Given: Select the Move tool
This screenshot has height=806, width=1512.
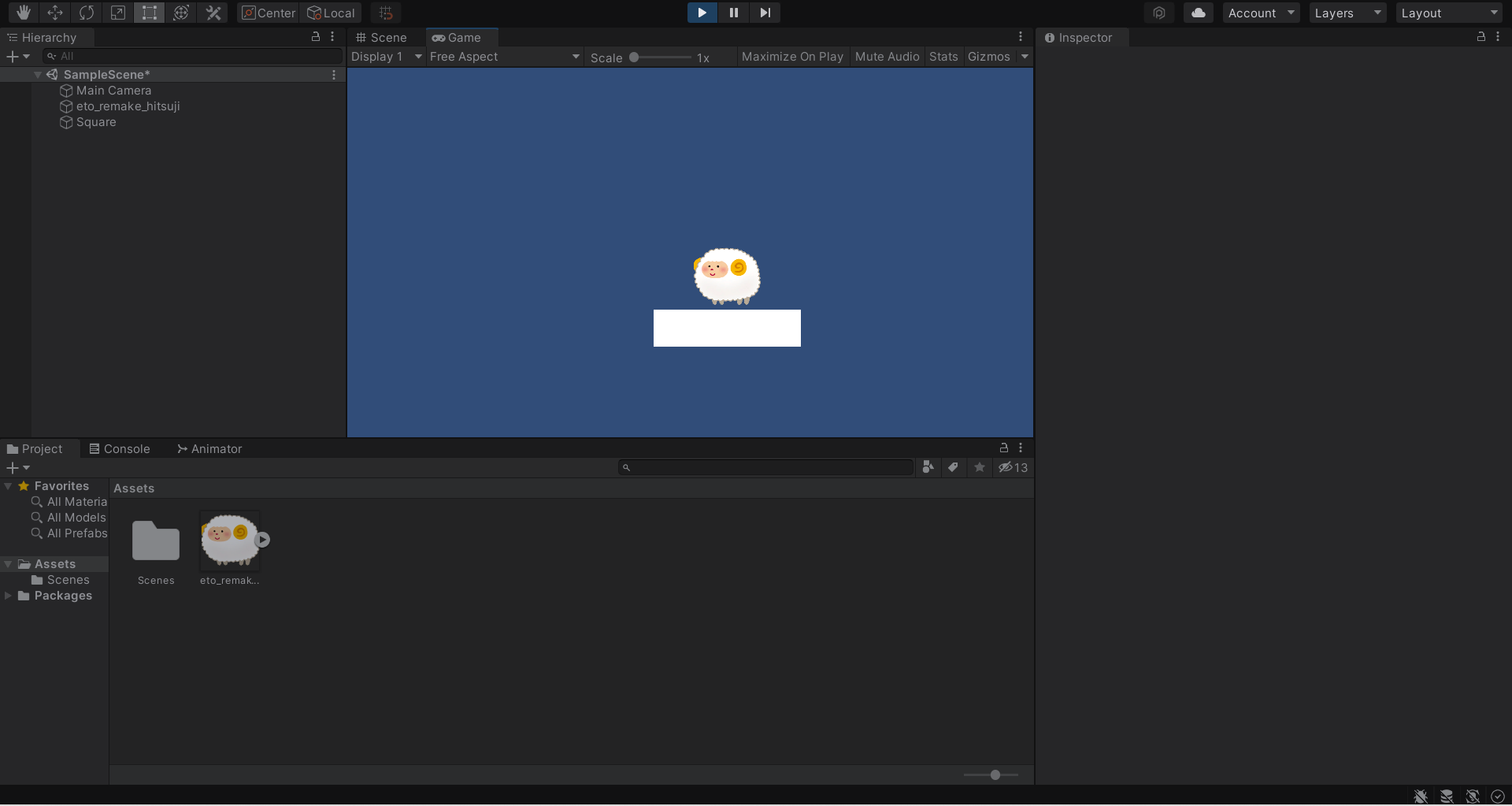Looking at the screenshot, I should 55,13.
